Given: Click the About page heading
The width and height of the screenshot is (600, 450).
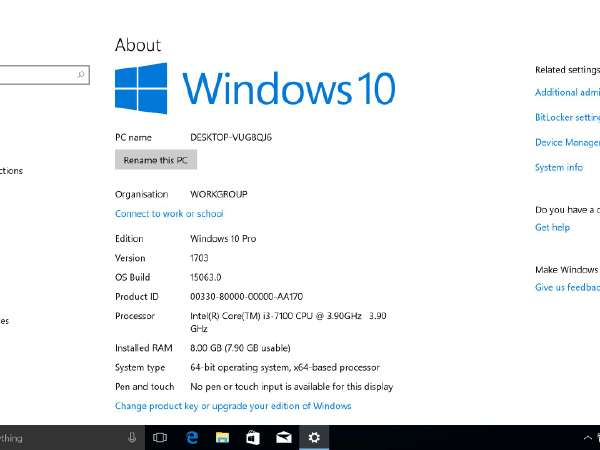Looking at the screenshot, I should coord(138,45).
